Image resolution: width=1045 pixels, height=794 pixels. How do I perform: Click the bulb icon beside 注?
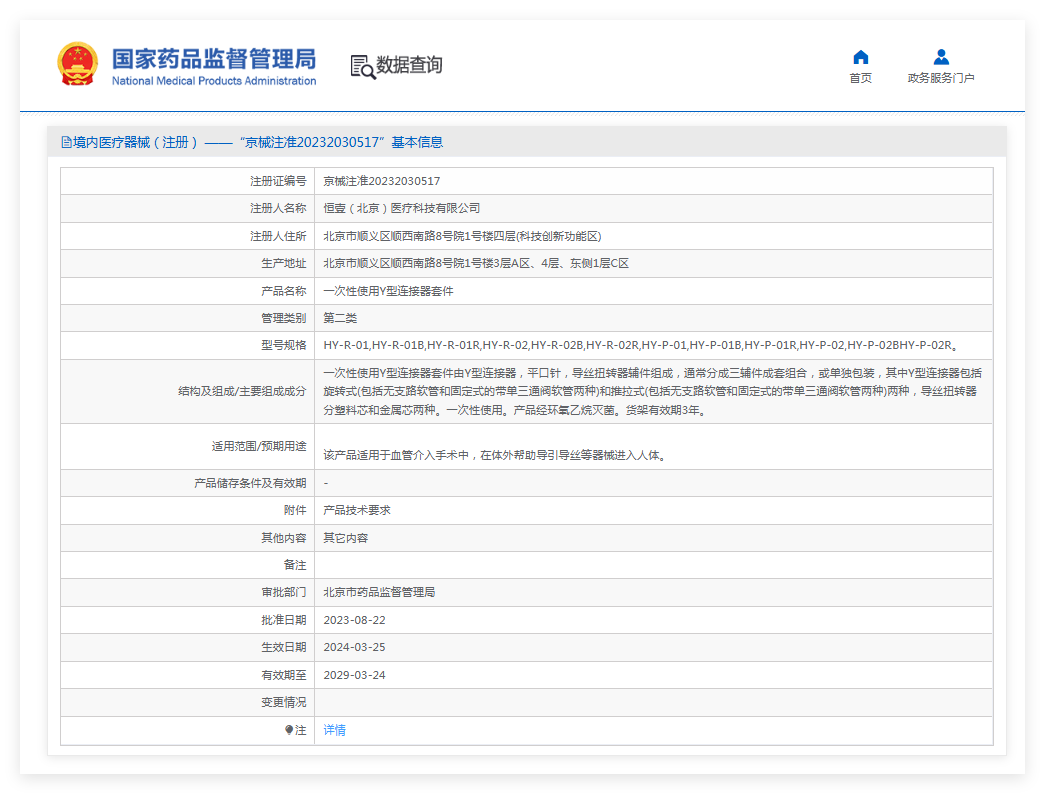[289, 730]
